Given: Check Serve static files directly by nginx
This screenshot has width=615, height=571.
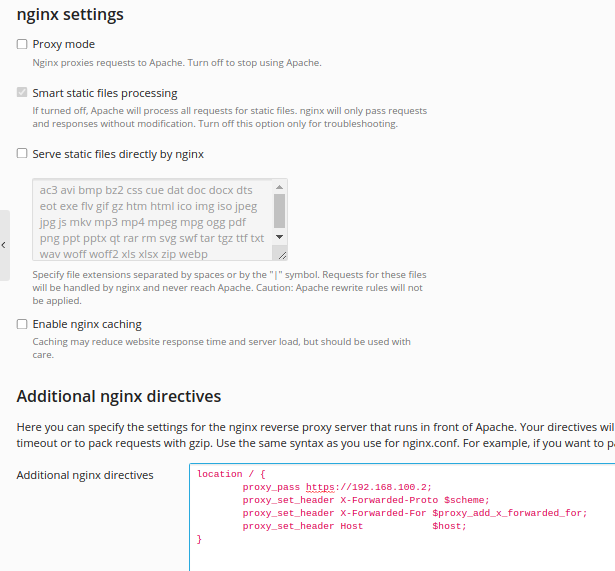Looking at the screenshot, I should pos(22,153).
